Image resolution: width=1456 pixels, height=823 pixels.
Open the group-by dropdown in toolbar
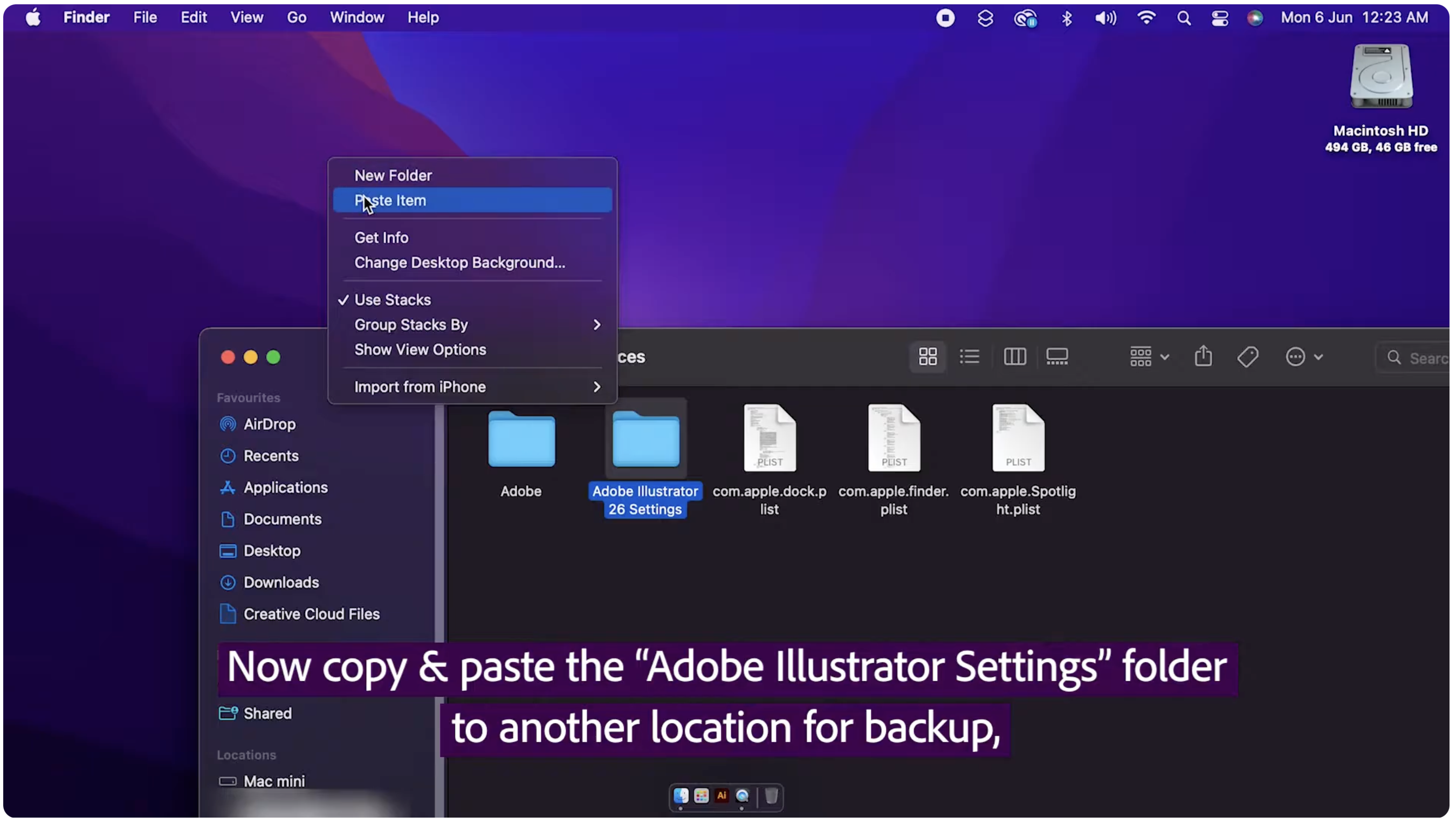click(1149, 356)
